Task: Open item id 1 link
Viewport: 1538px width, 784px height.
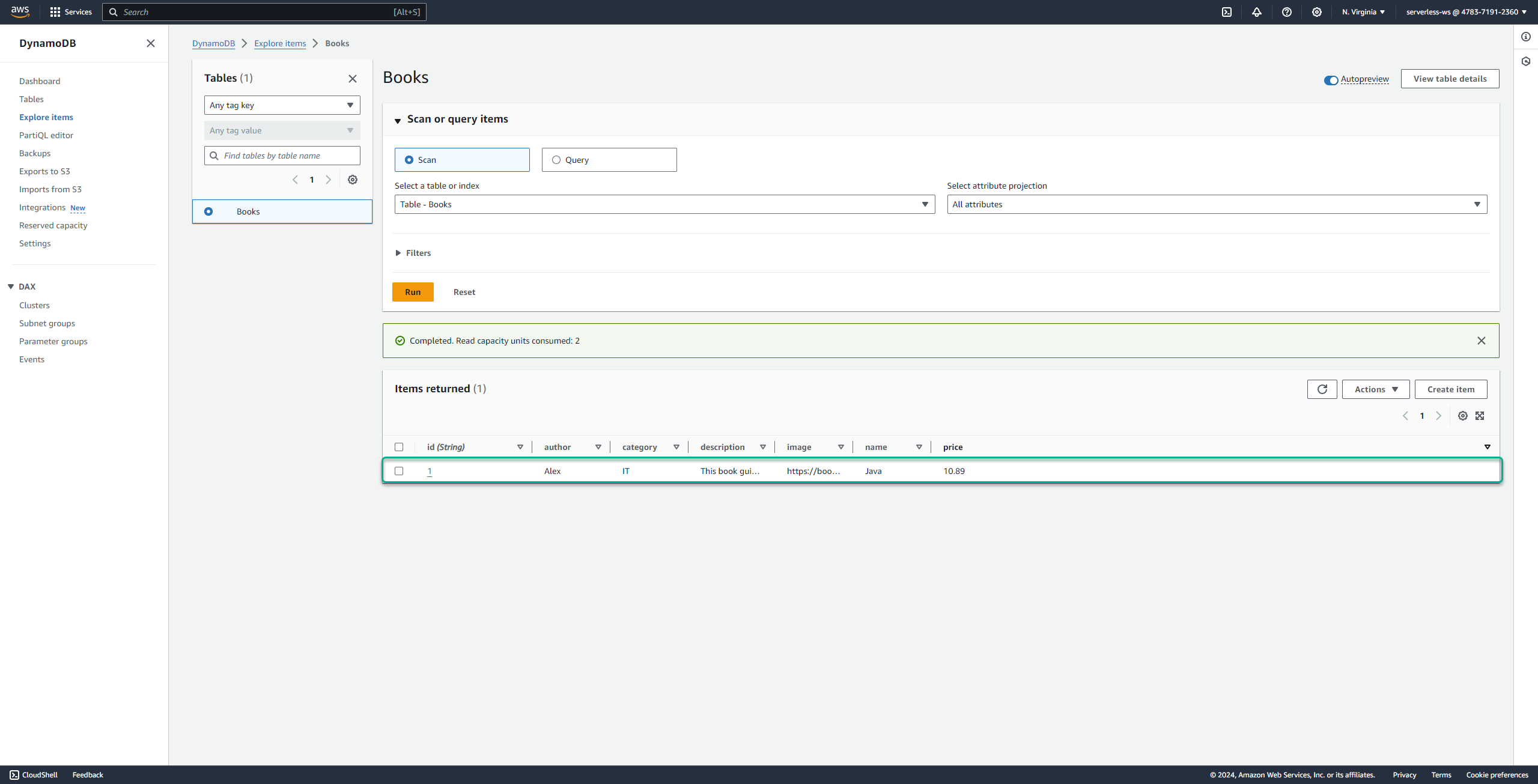Action: [430, 471]
